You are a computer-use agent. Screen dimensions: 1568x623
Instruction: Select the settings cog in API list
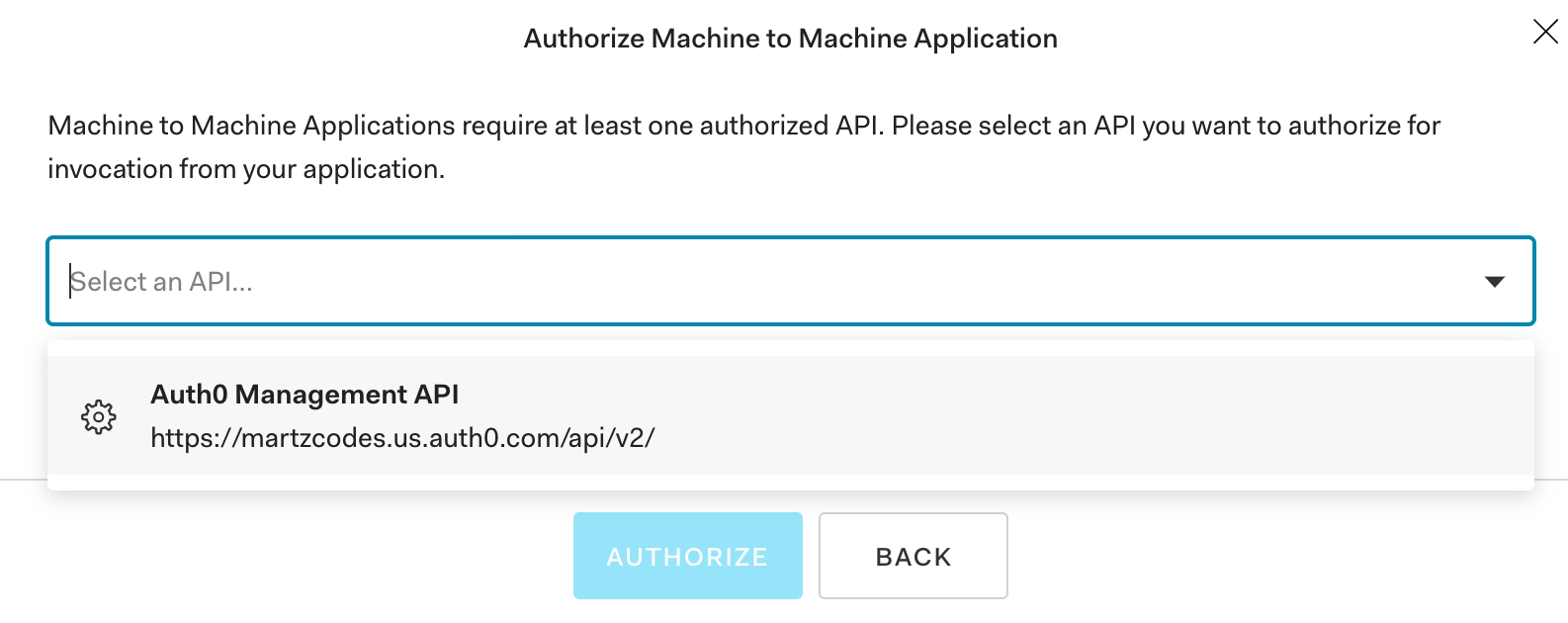coord(98,416)
